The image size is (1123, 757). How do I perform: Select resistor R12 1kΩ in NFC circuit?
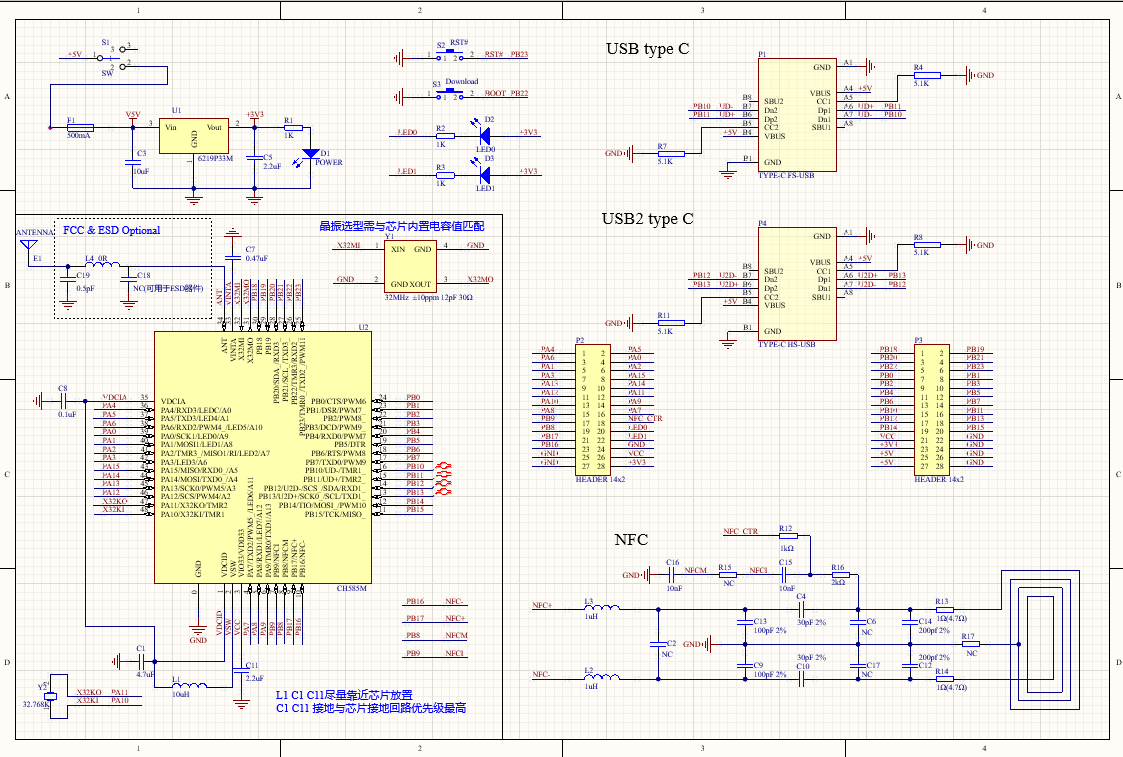point(787,535)
